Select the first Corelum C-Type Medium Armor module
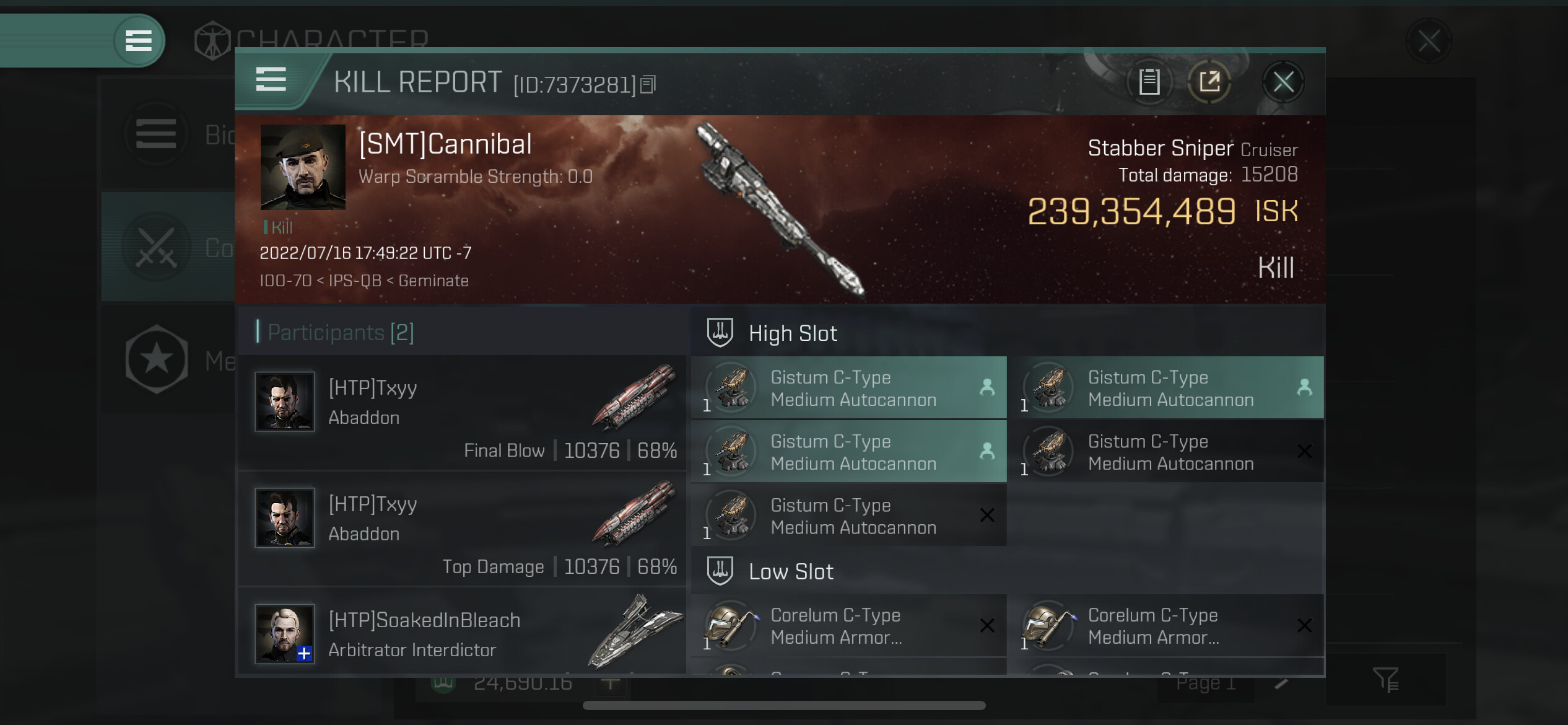 848,626
